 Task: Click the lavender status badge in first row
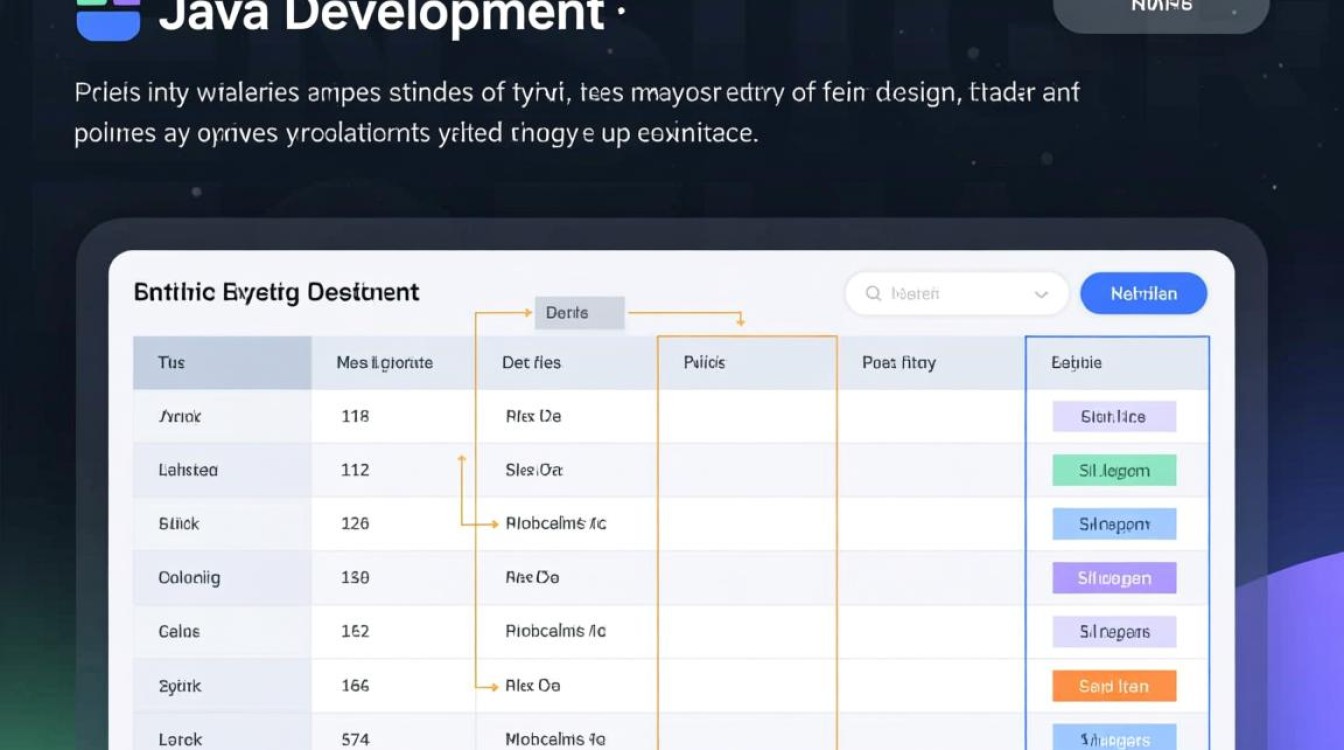click(1113, 417)
